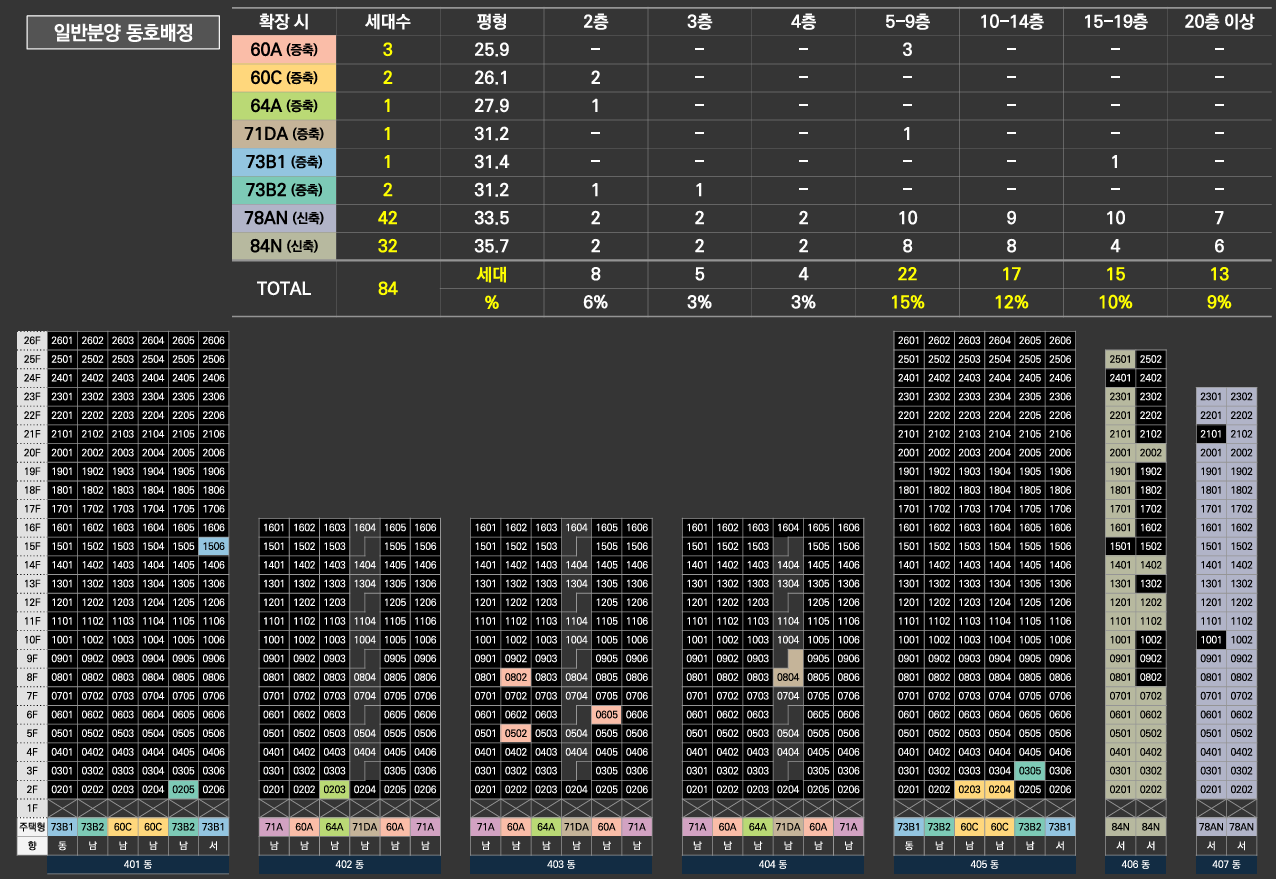
Task: Select the 73B1 (증축) blue legend swatch
Action: [284, 161]
